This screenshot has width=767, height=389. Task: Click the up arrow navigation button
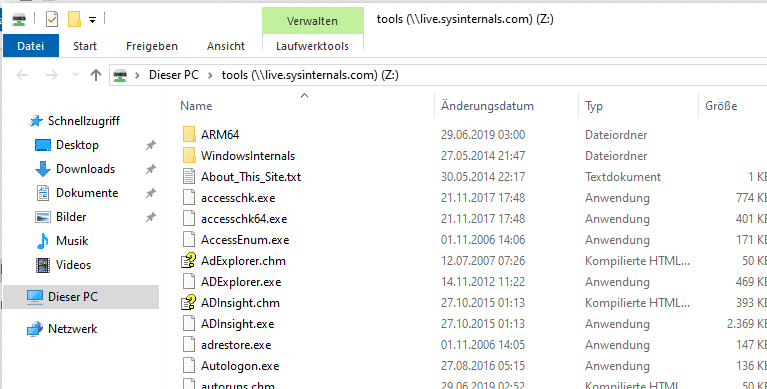96,75
